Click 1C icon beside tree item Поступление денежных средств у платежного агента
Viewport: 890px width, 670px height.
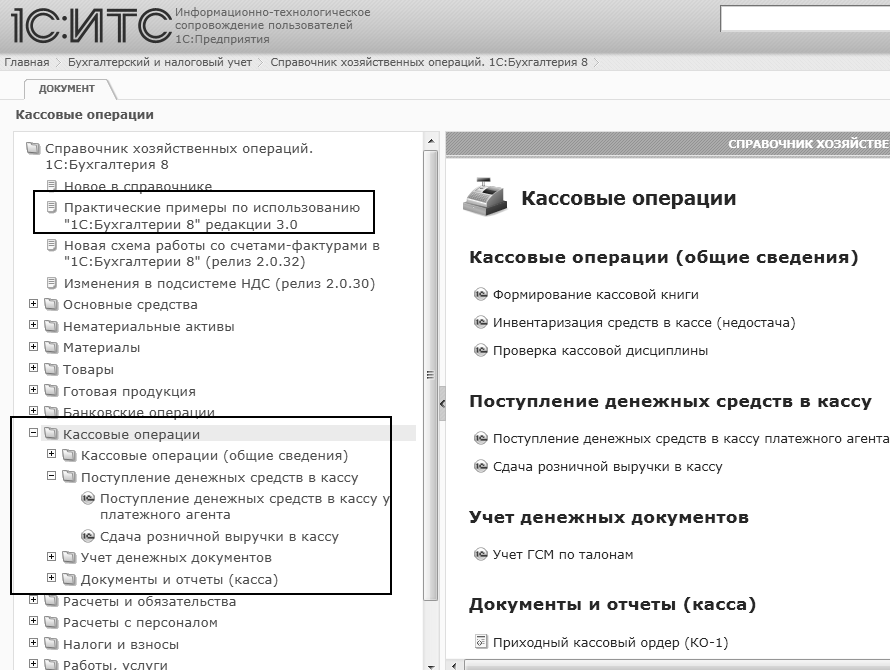click(88, 498)
